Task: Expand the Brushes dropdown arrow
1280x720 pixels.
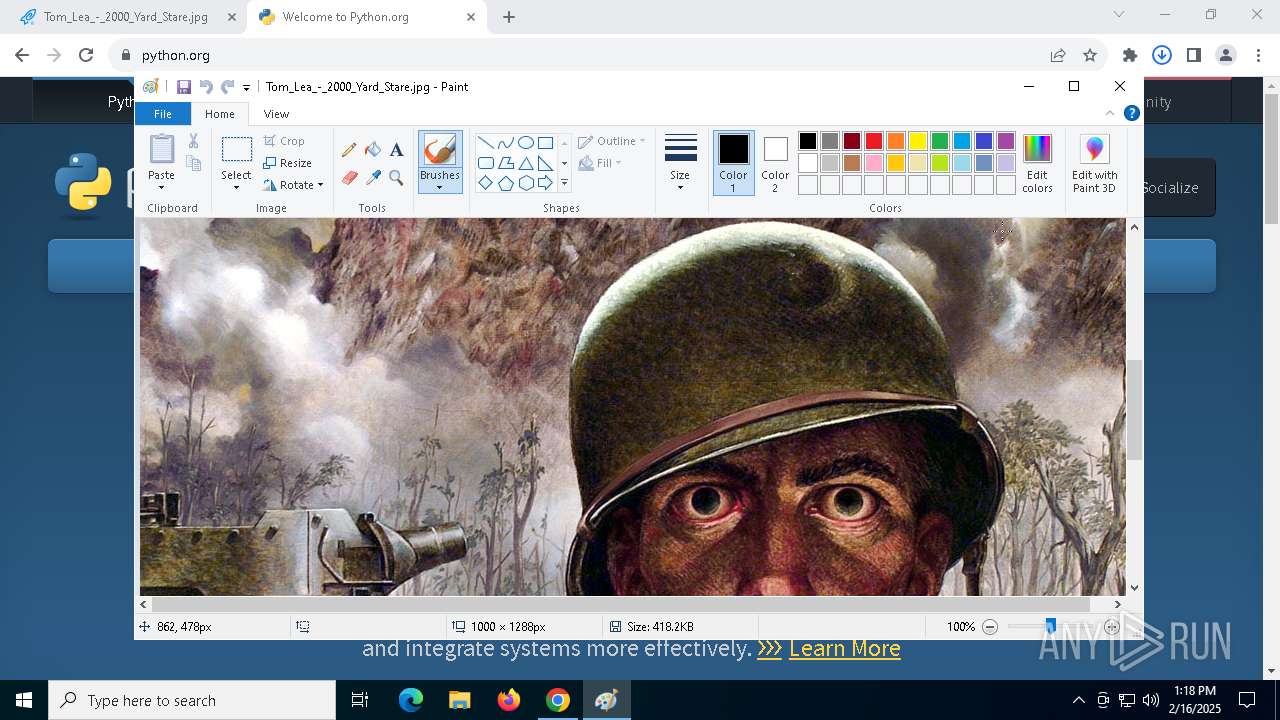Action: coord(440,188)
